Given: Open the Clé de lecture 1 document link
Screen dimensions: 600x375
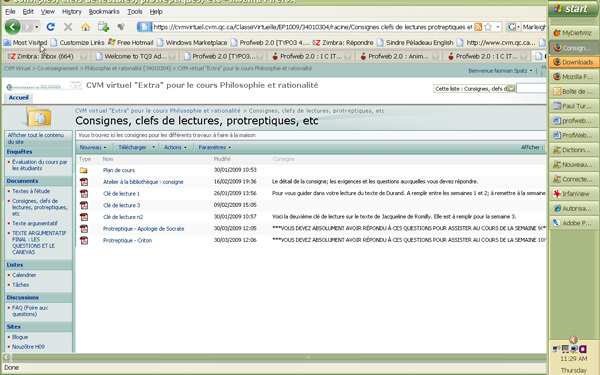Looking at the screenshot, I should click(121, 194).
